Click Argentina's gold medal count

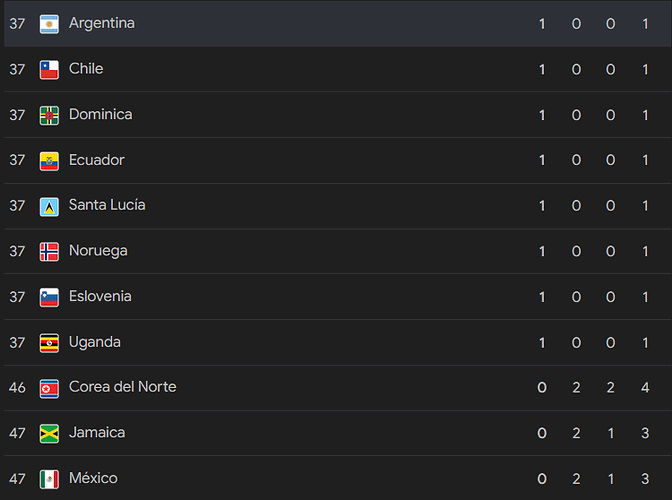click(x=542, y=24)
